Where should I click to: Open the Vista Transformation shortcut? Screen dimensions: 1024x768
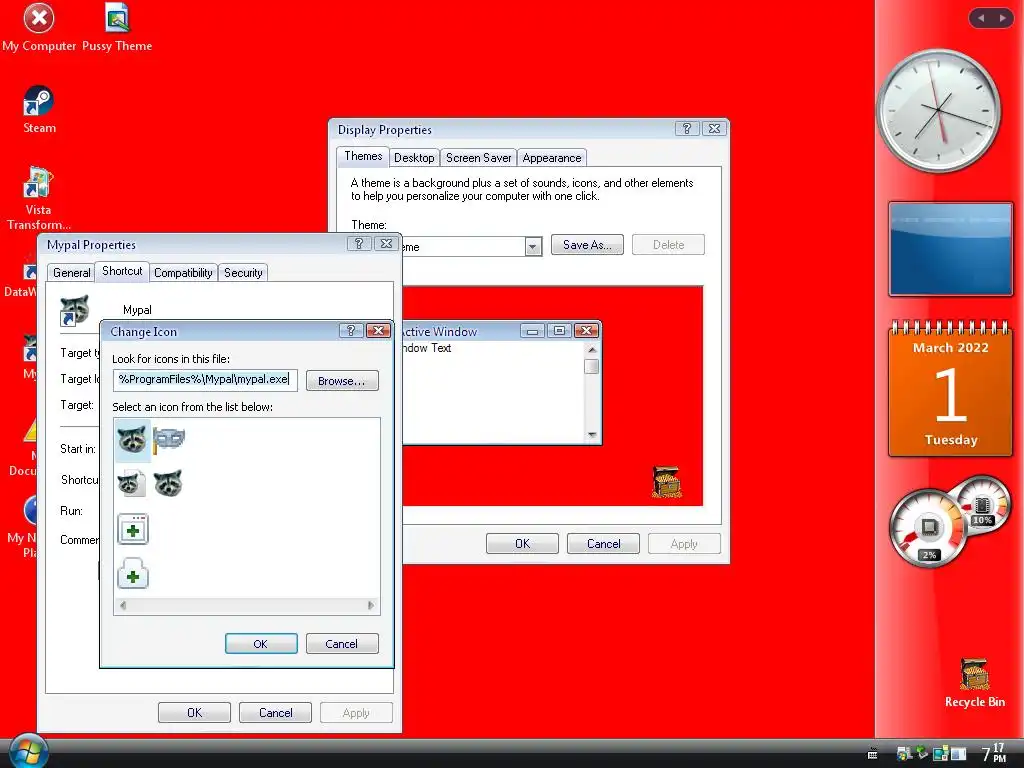[x=39, y=198]
